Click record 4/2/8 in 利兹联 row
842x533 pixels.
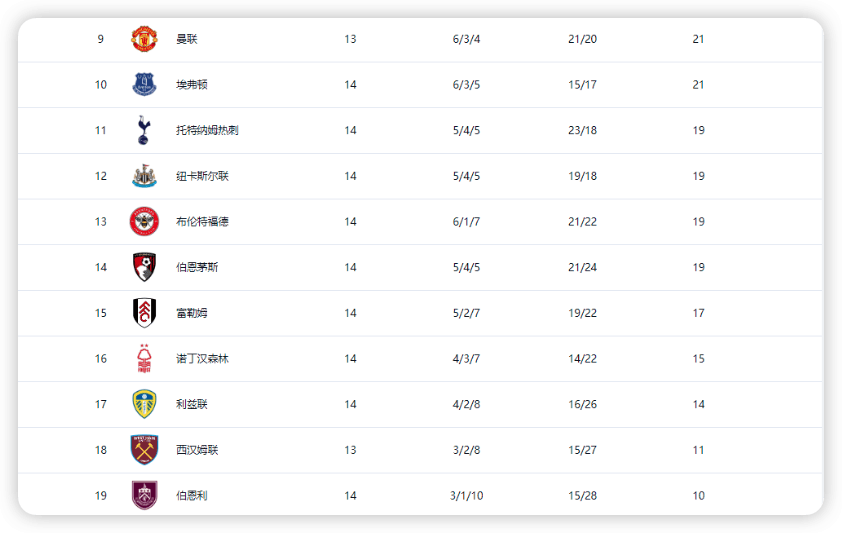[466, 404]
